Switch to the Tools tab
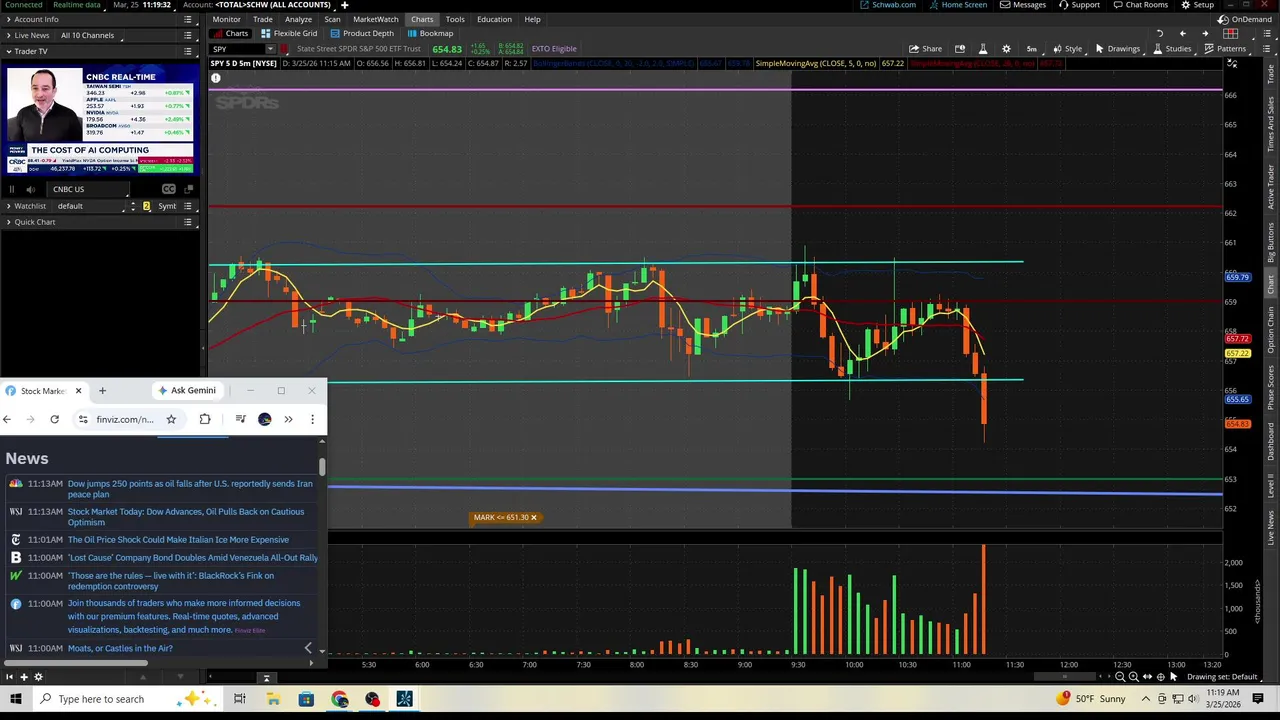1280x720 pixels. pyautogui.click(x=455, y=19)
